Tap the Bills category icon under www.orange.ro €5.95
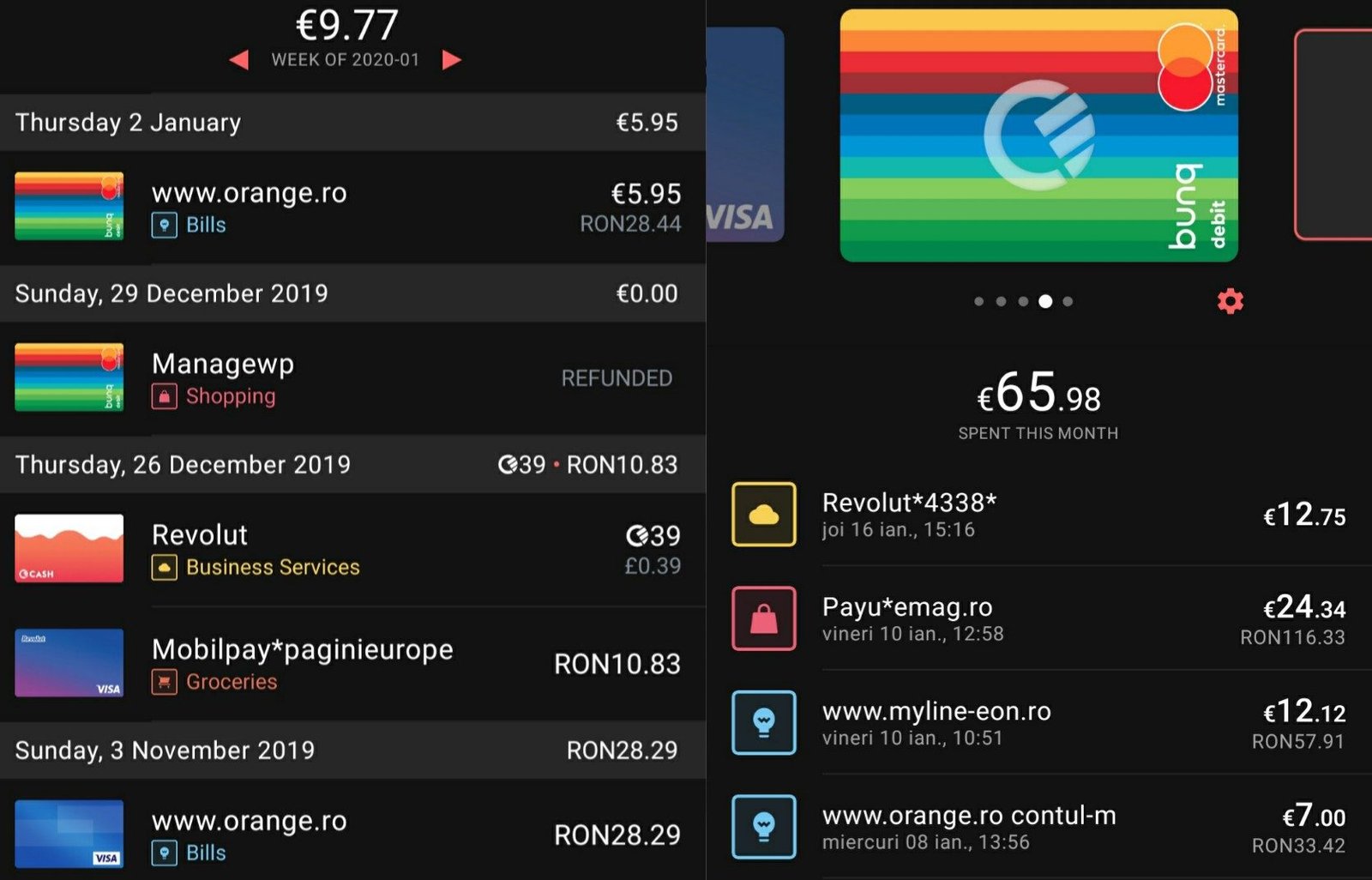Viewport: 1372px width, 880px height. tap(164, 225)
